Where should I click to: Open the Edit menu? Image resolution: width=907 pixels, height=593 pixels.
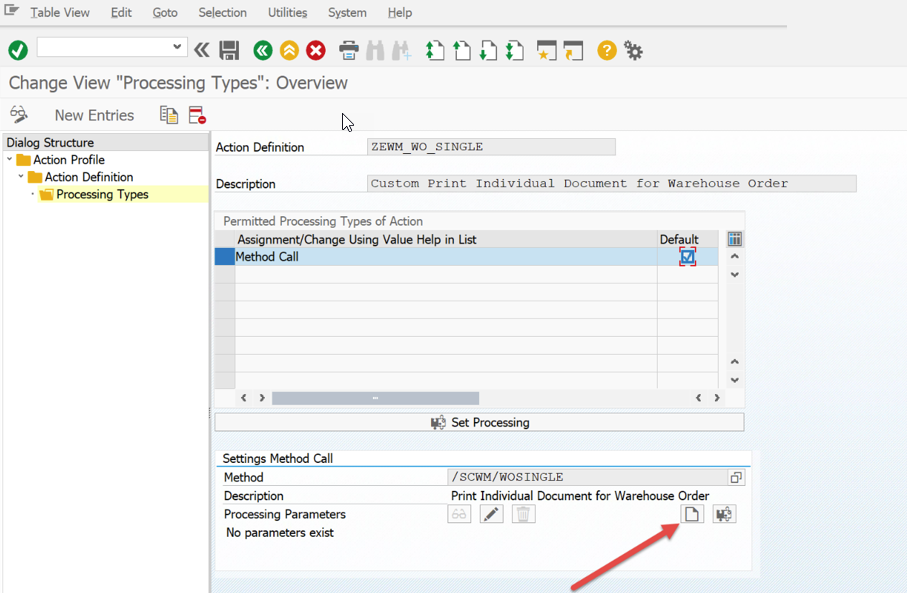(x=121, y=12)
